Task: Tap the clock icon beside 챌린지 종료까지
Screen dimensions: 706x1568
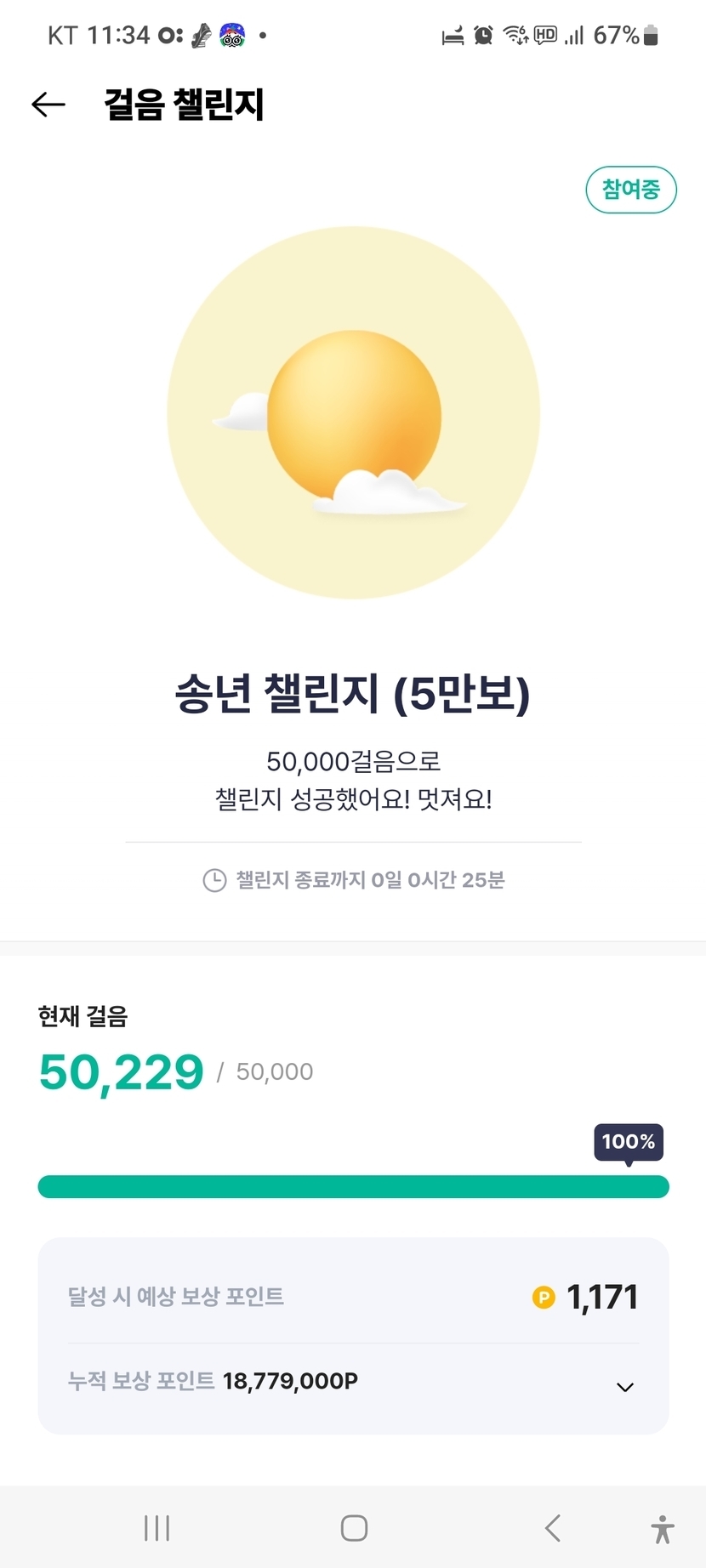Action: pyautogui.click(x=214, y=880)
